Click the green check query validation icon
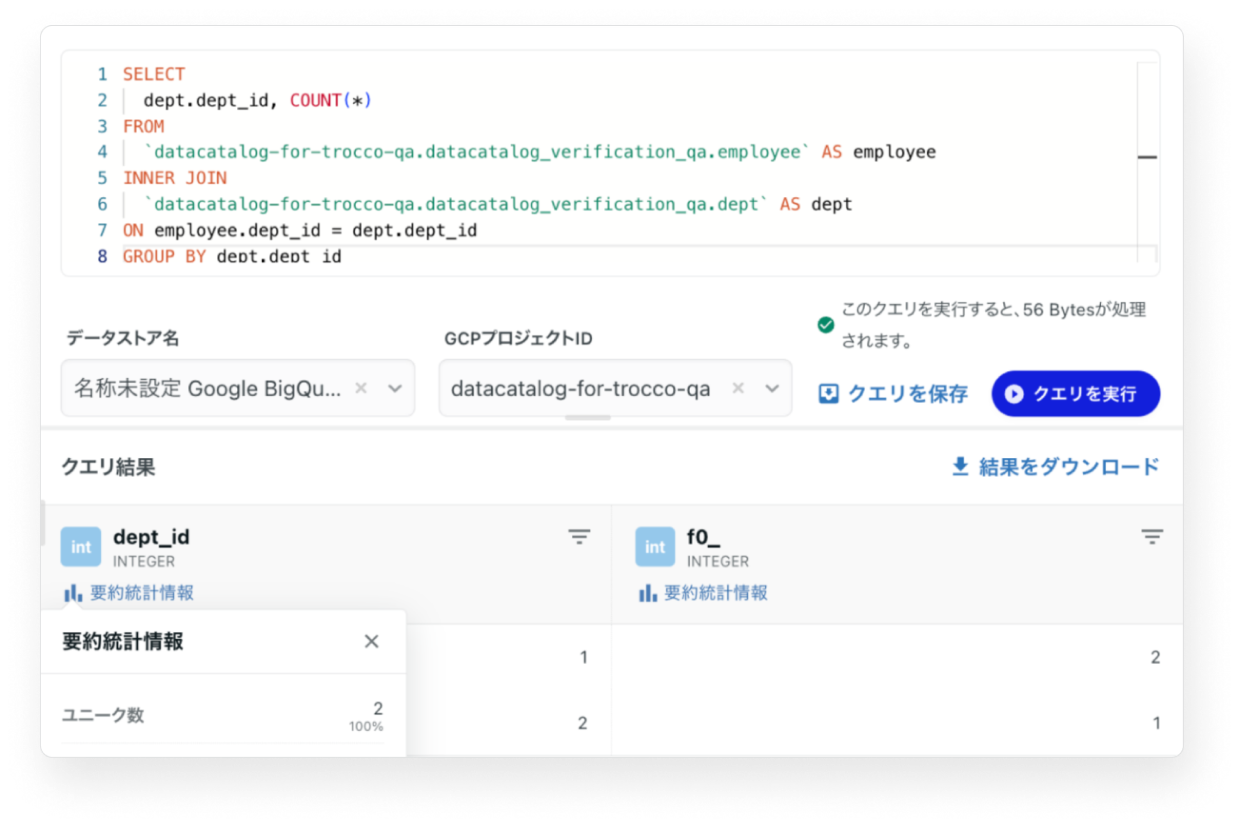 pyautogui.click(x=825, y=325)
